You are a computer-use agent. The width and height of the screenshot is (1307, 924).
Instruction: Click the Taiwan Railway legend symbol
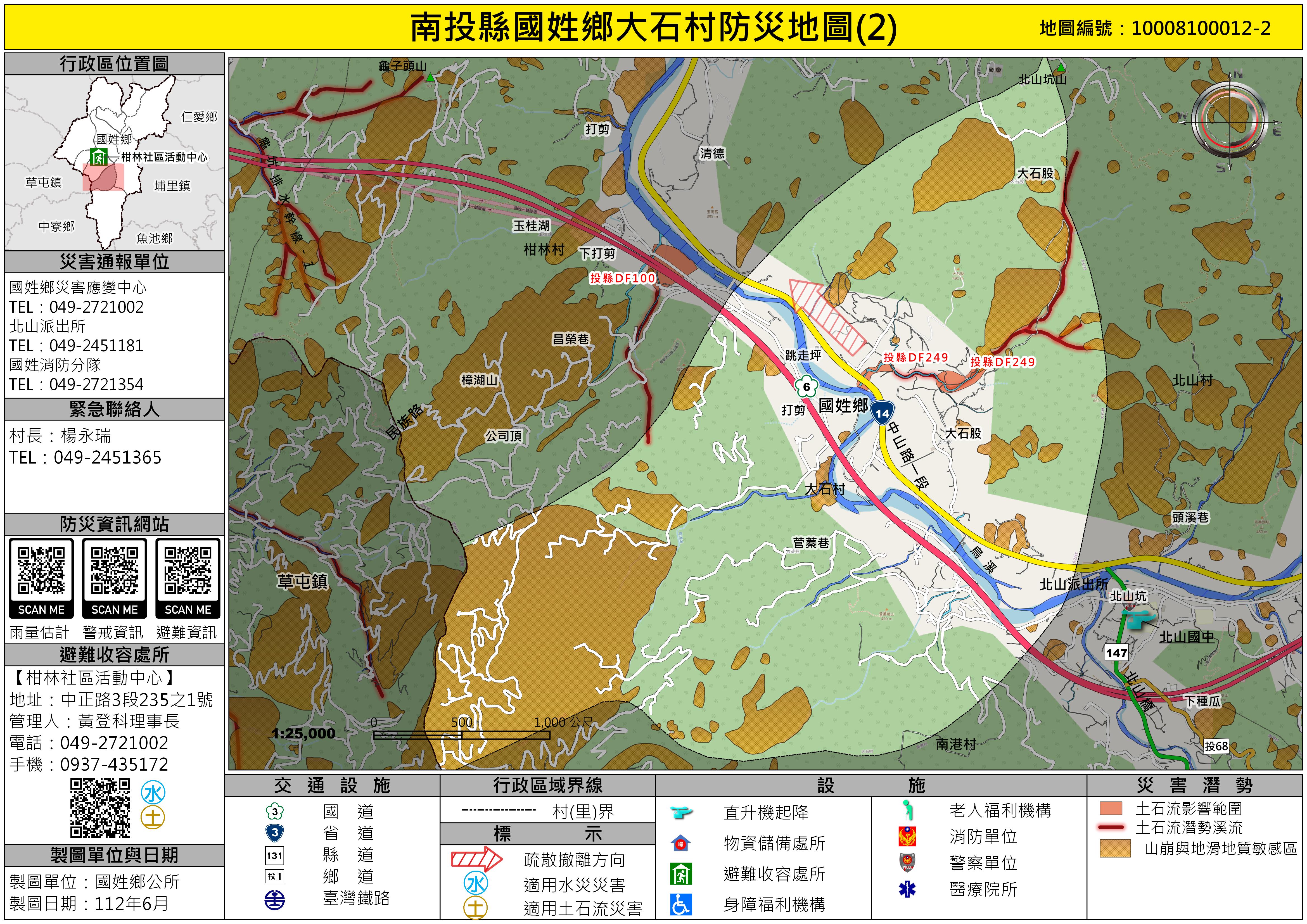(x=275, y=899)
